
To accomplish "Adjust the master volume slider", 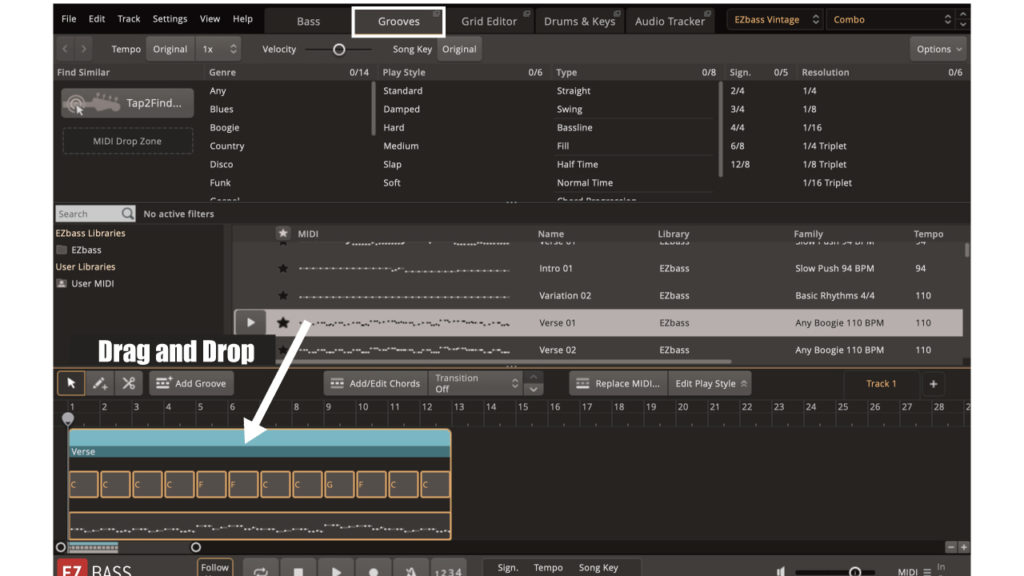I will [854, 572].
